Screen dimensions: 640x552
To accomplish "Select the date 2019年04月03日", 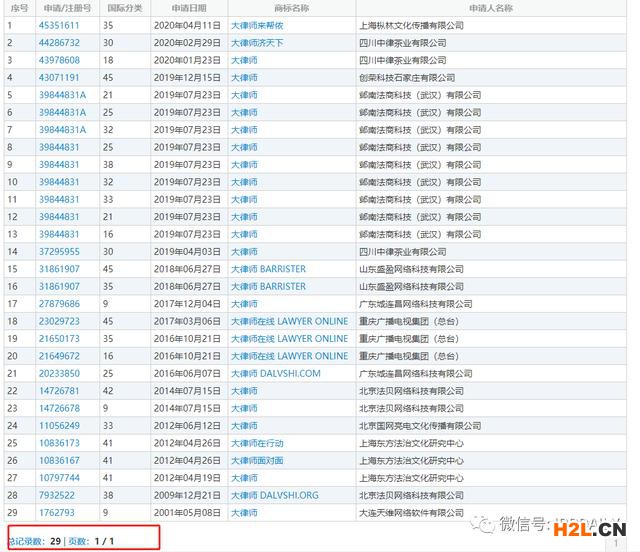I will [x=187, y=252].
